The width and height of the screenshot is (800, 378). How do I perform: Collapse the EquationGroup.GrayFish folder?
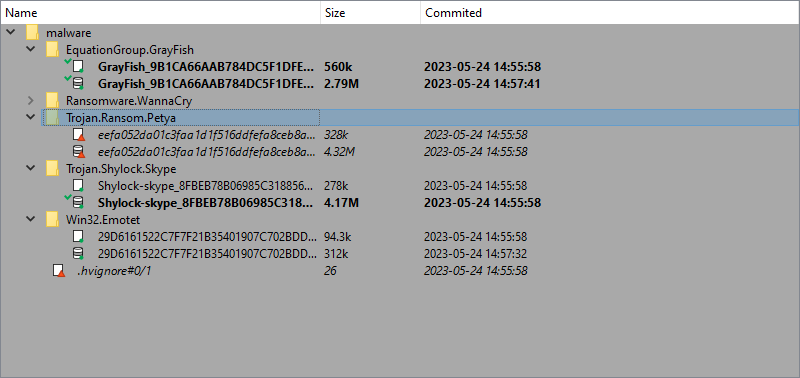(x=31, y=50)
